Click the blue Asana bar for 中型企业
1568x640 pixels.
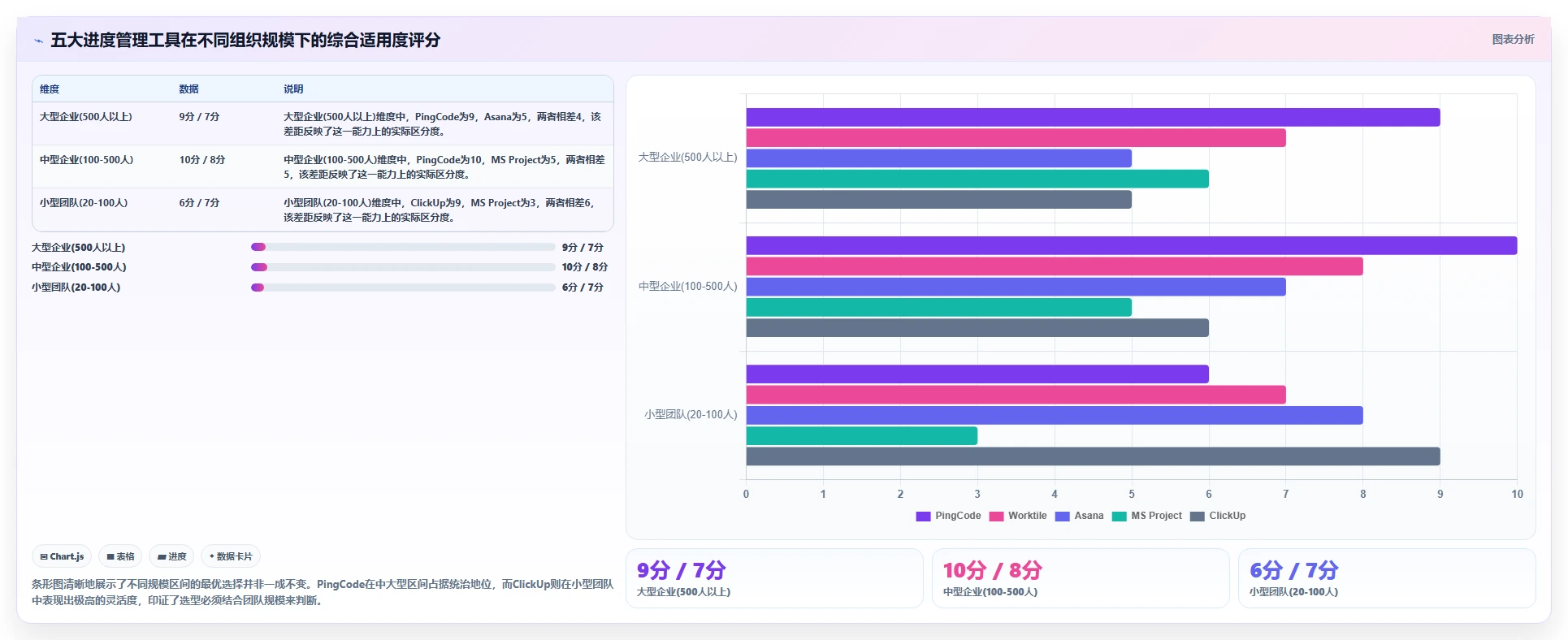(1016, 287)
